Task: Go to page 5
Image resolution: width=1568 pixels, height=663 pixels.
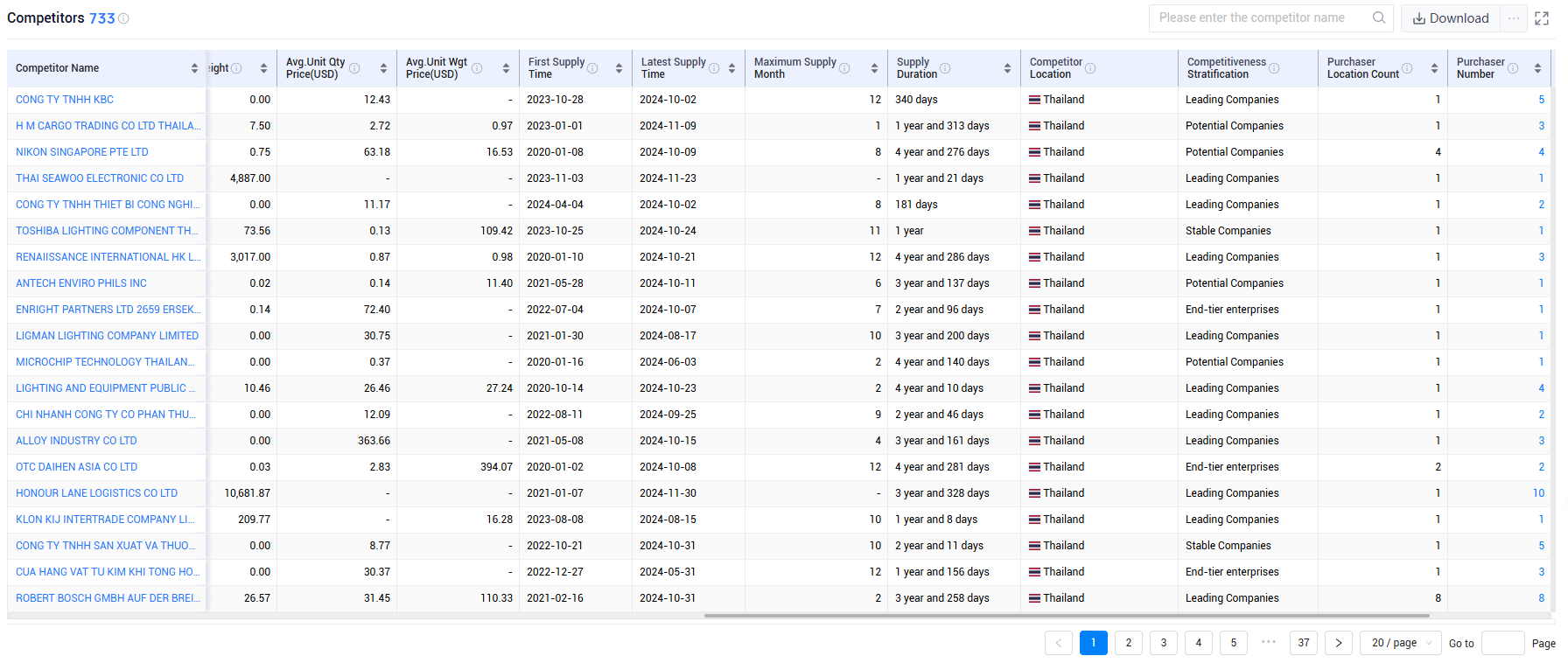Action: coord(1234,643)
